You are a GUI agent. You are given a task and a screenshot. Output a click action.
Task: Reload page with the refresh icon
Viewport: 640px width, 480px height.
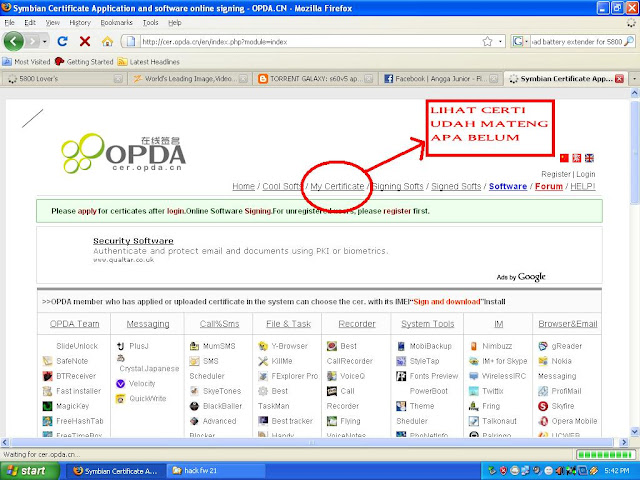(62, 41)
